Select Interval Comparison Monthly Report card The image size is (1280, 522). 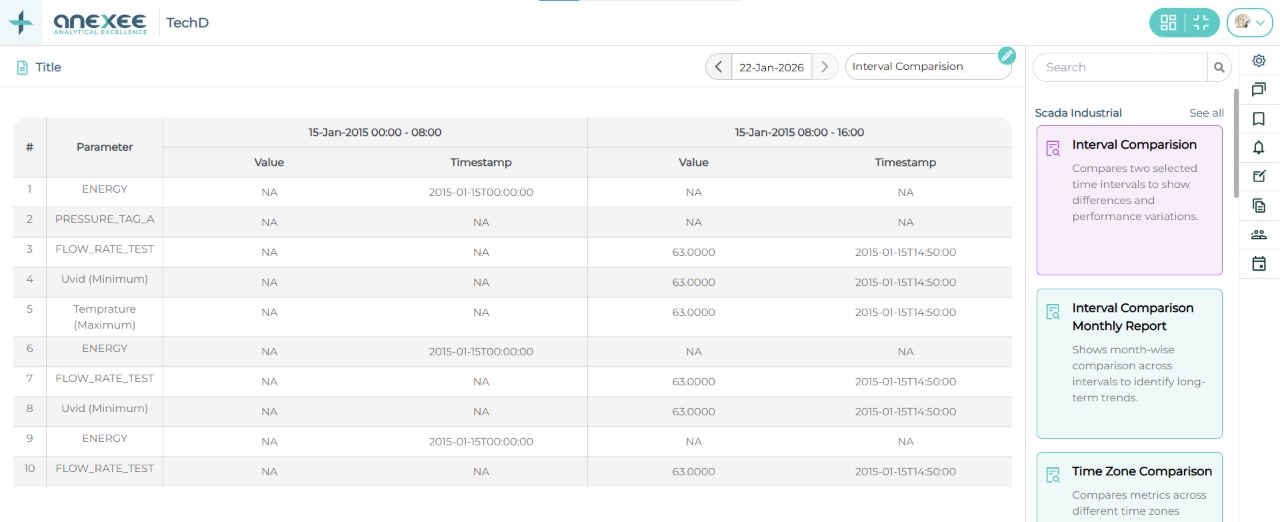(1129, 363)
